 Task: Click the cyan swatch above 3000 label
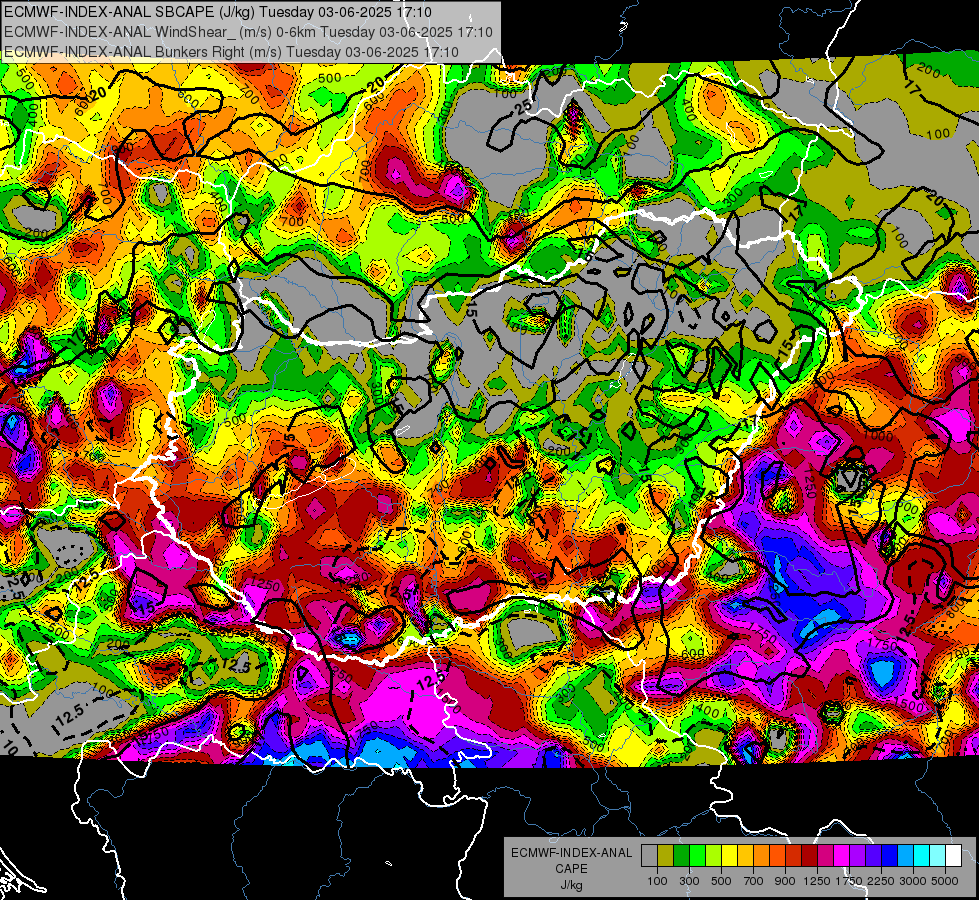921,856
